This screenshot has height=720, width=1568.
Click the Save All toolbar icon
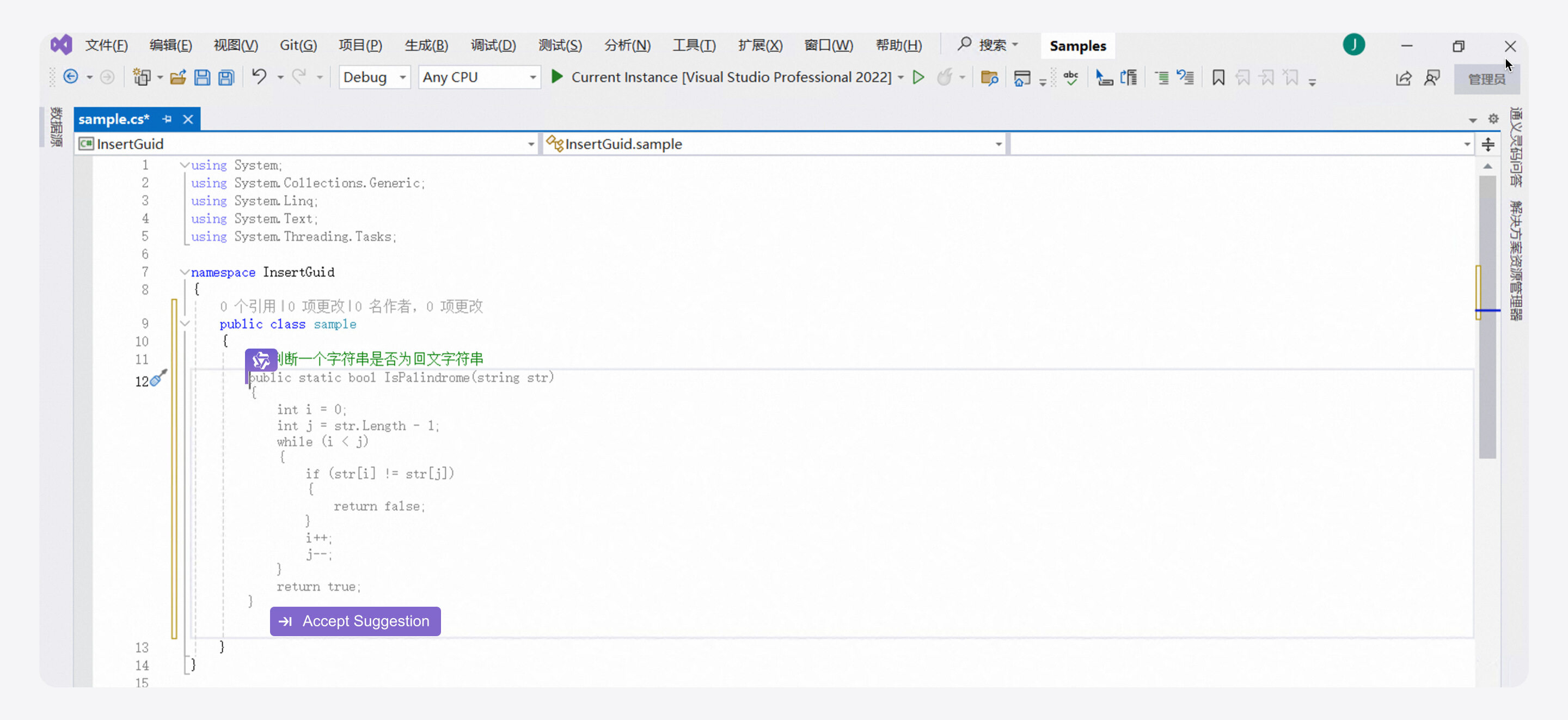pyautogui.click(x=226, y=77)
